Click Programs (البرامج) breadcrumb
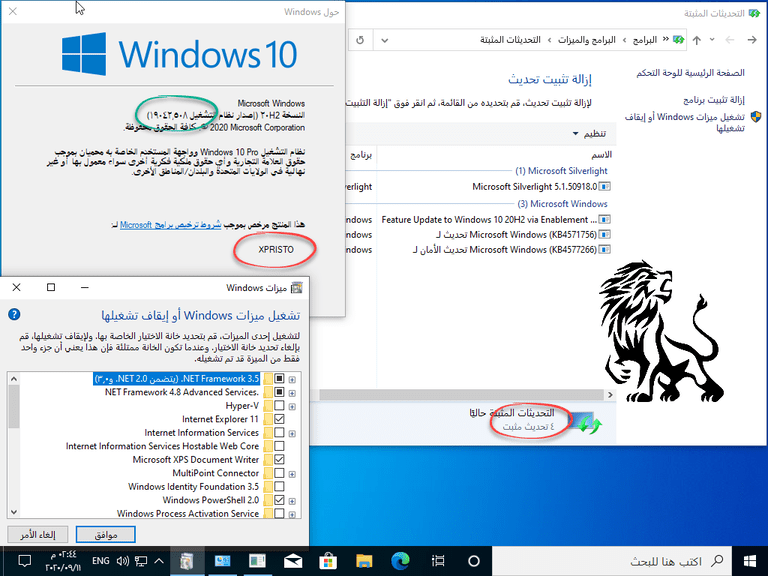768x576 pixels. point(645,40)
